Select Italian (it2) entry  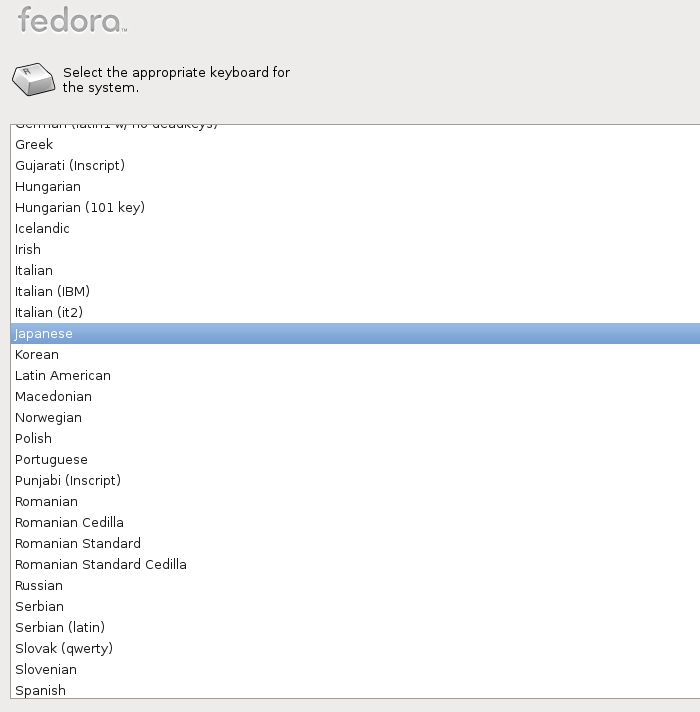tap(355, 312)
